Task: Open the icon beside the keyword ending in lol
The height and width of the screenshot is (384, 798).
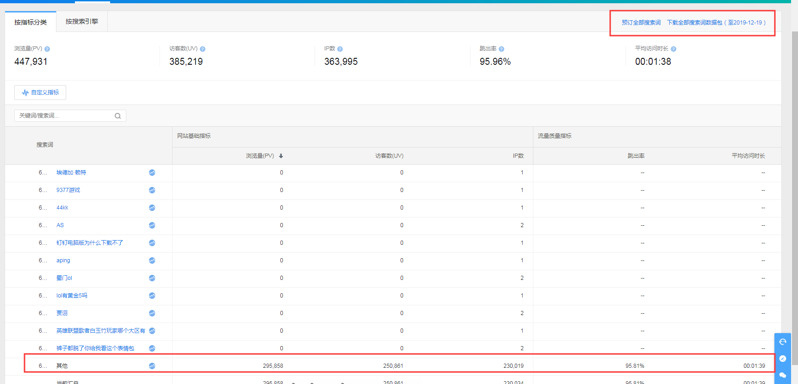Action: [152, 278]
